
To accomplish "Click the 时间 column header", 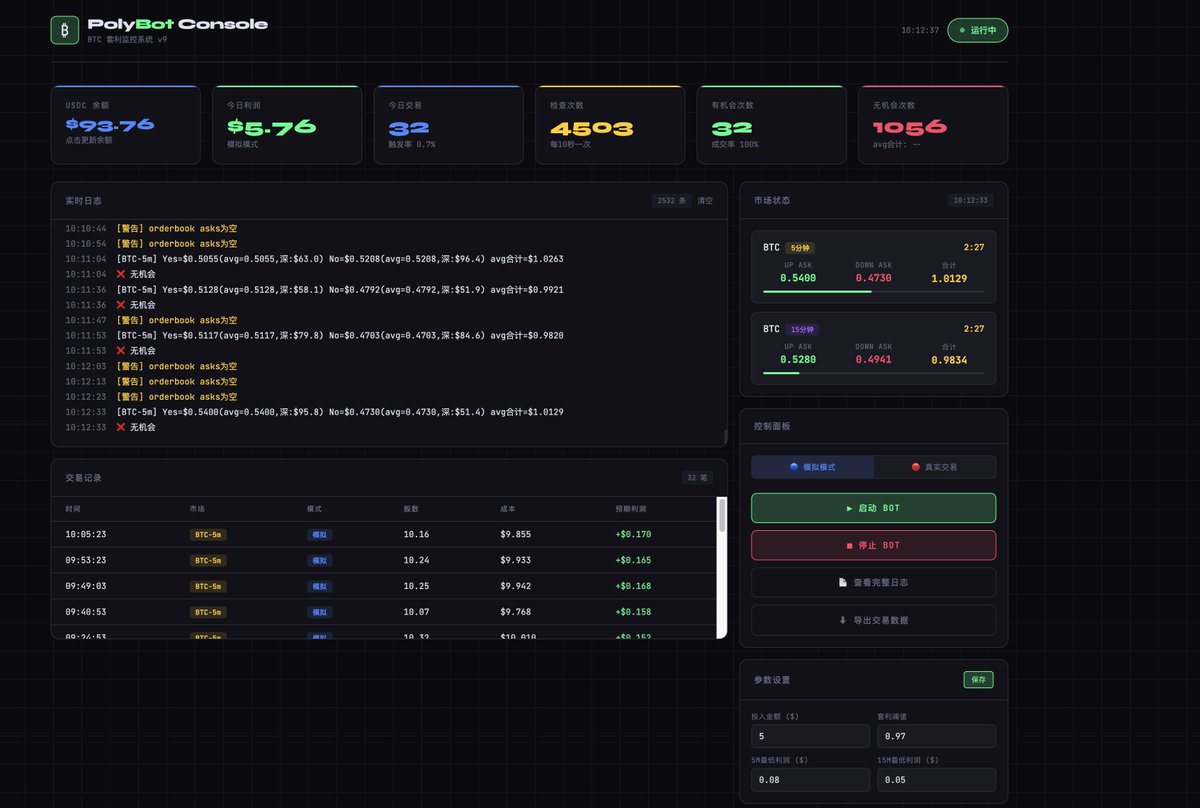I will 73,509.
